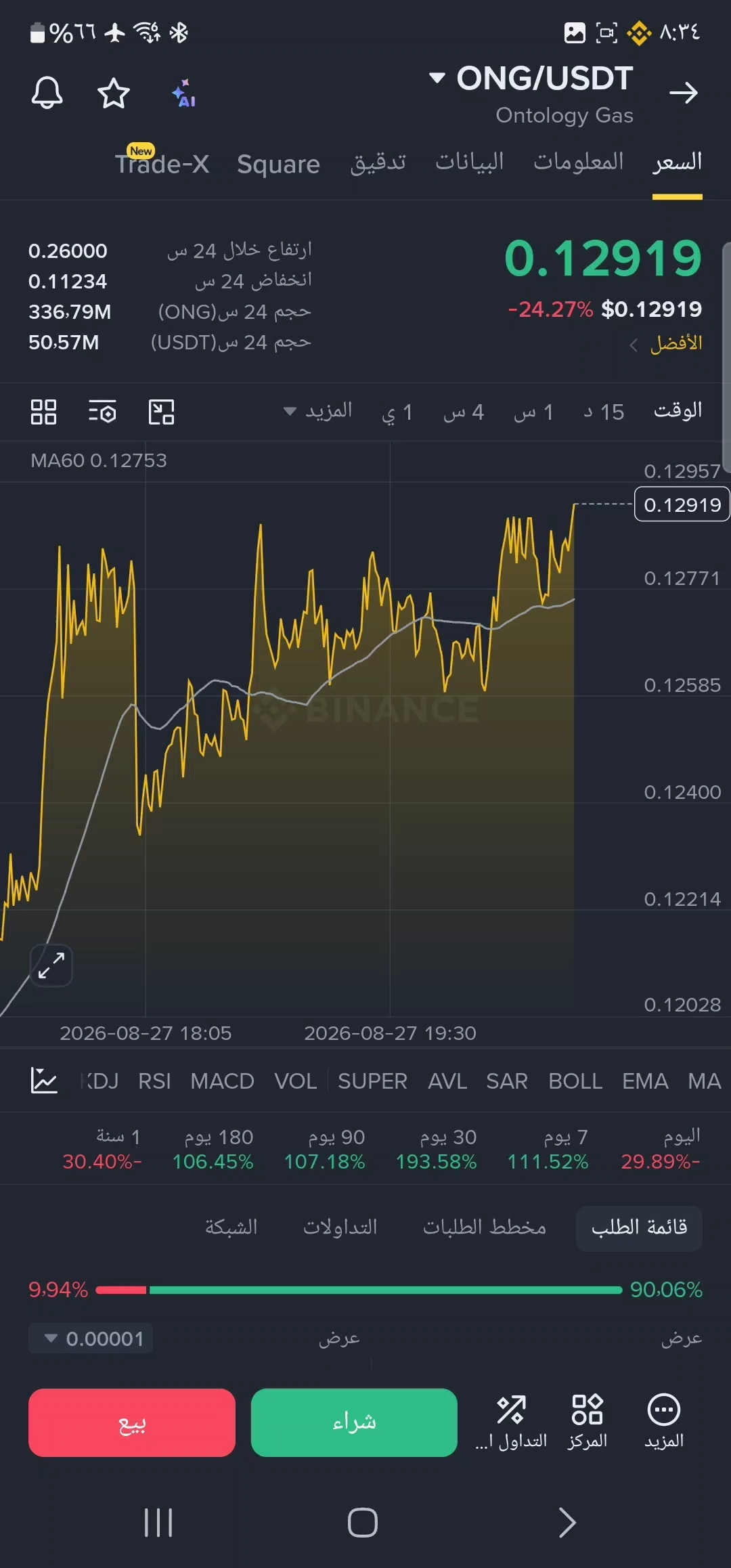This screenshot has width=731, height=1568.
Task: Tap the current price label 0.12919 on axis
Action: pos(682,504)
